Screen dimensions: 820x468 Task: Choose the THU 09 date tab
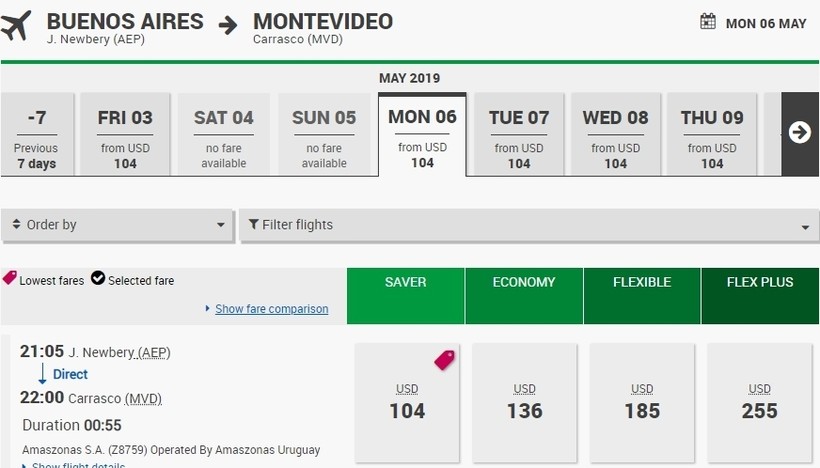tap(712, 135)
